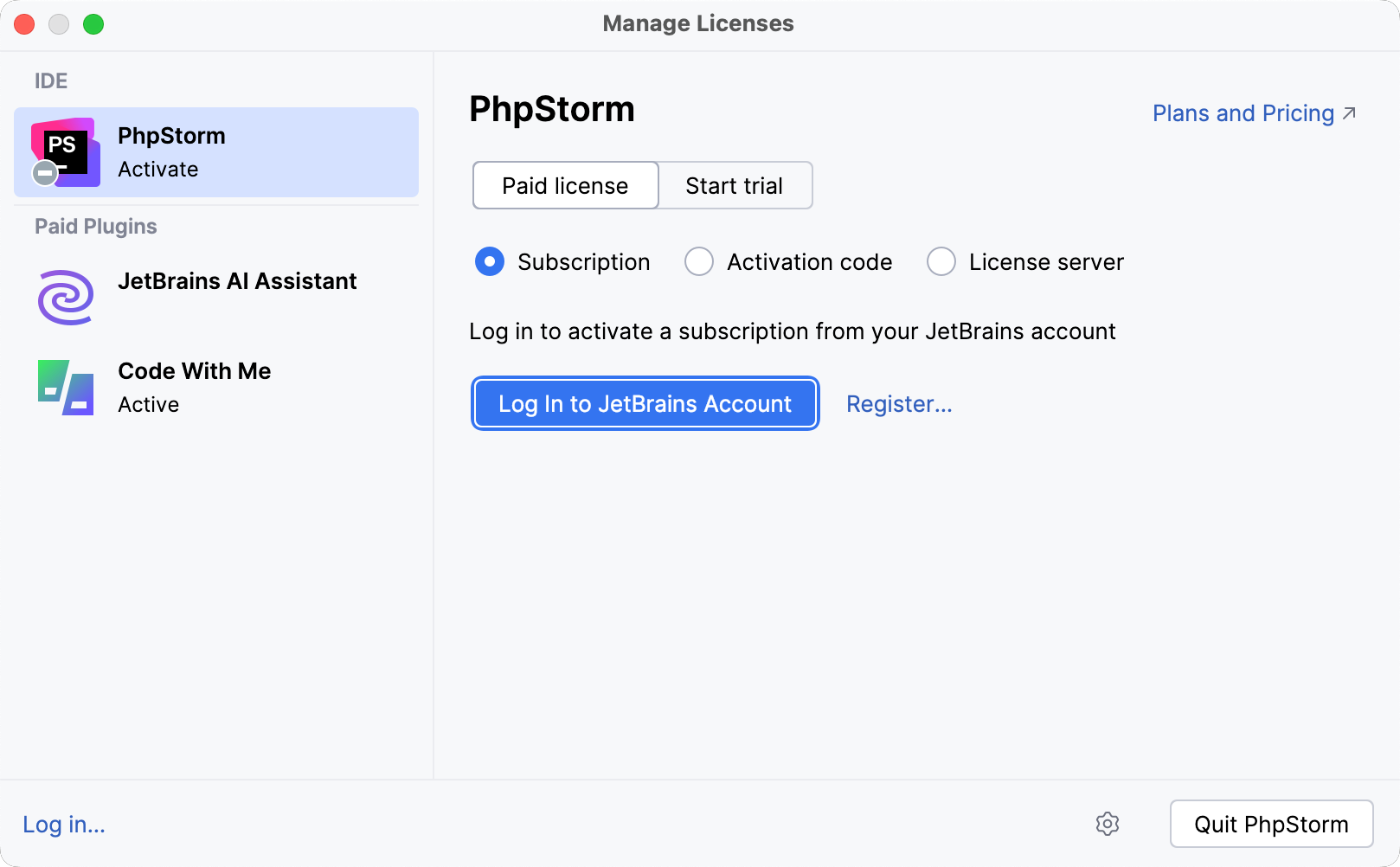Open the Paid license tab
Viewport: 1400px width, 867px height.
(564, 185)
